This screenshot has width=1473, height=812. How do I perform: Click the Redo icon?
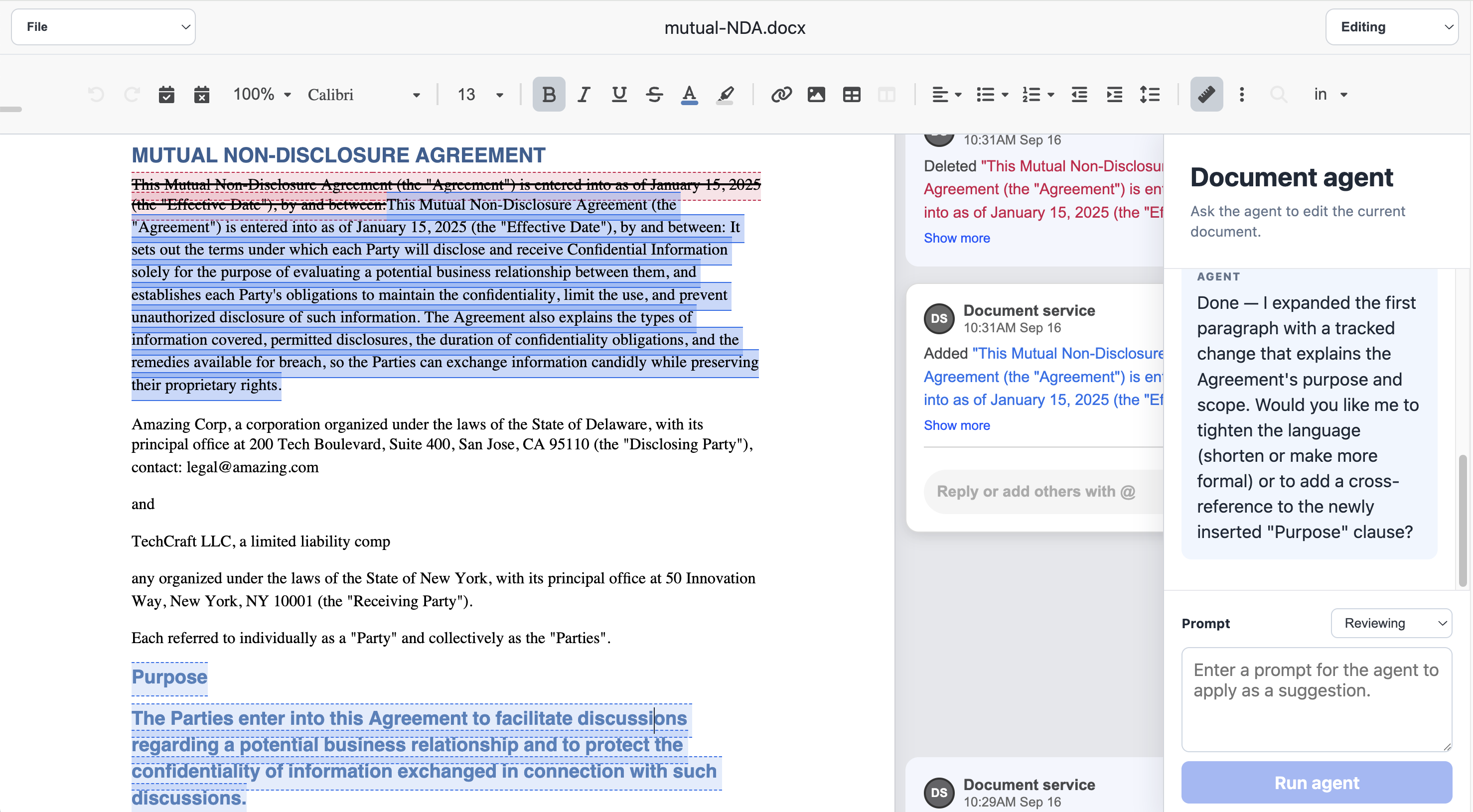click(x=132, y=94)
